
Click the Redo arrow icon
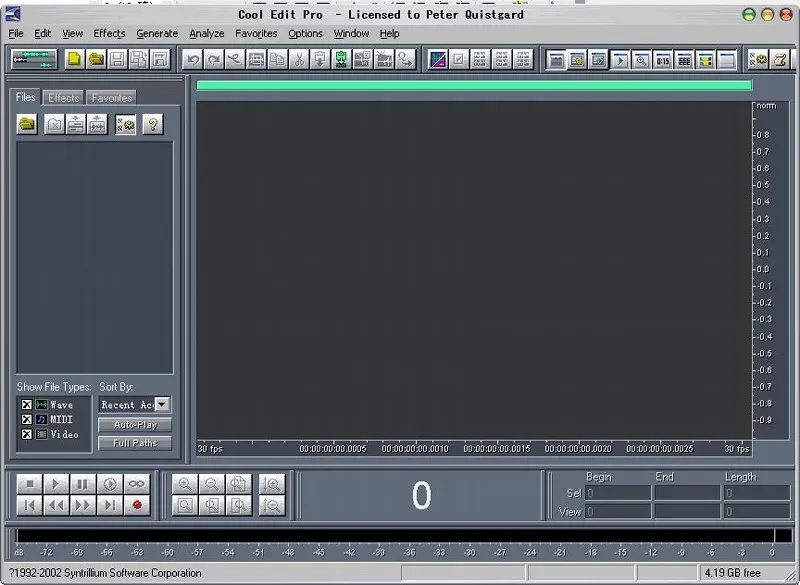pos(214,60)
